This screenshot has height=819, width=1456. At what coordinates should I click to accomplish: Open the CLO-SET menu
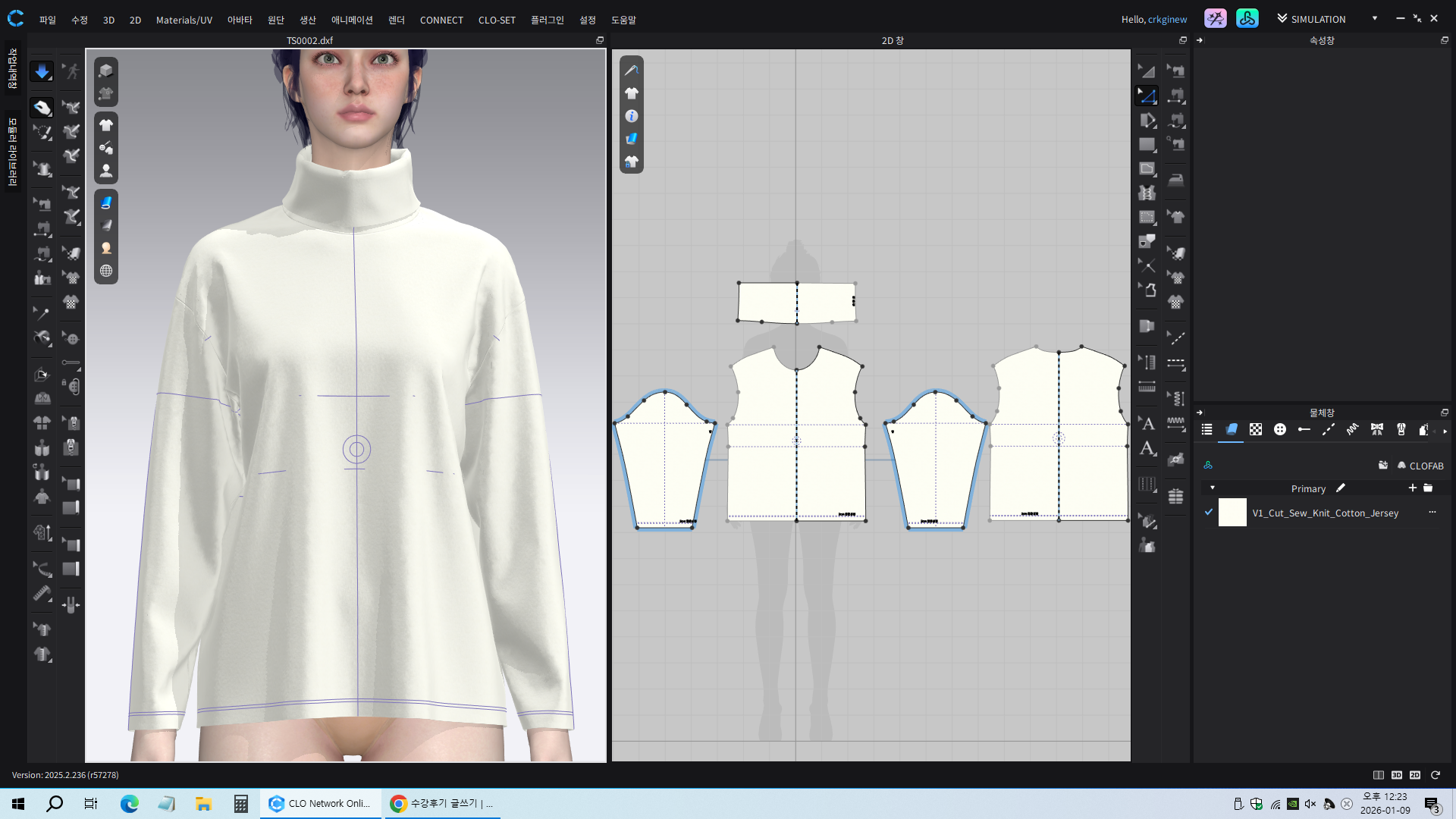point(497,20)
